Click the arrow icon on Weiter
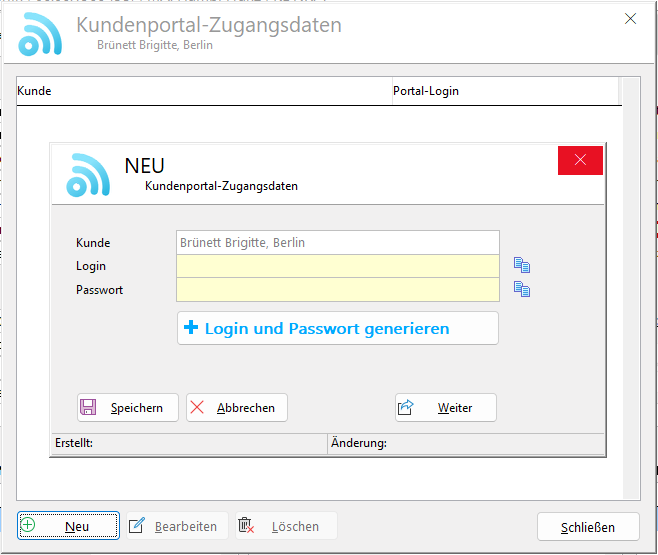This screenshot has width=658, height=555. [x=406, y=408]
